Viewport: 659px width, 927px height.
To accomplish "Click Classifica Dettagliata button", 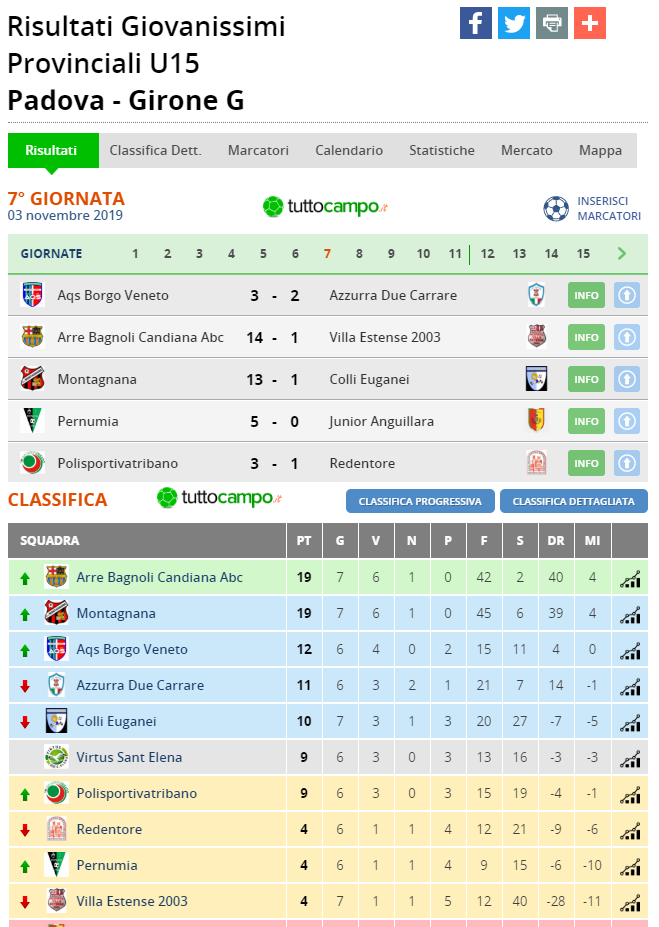I will pyautogui.click(x=573, y=501).
